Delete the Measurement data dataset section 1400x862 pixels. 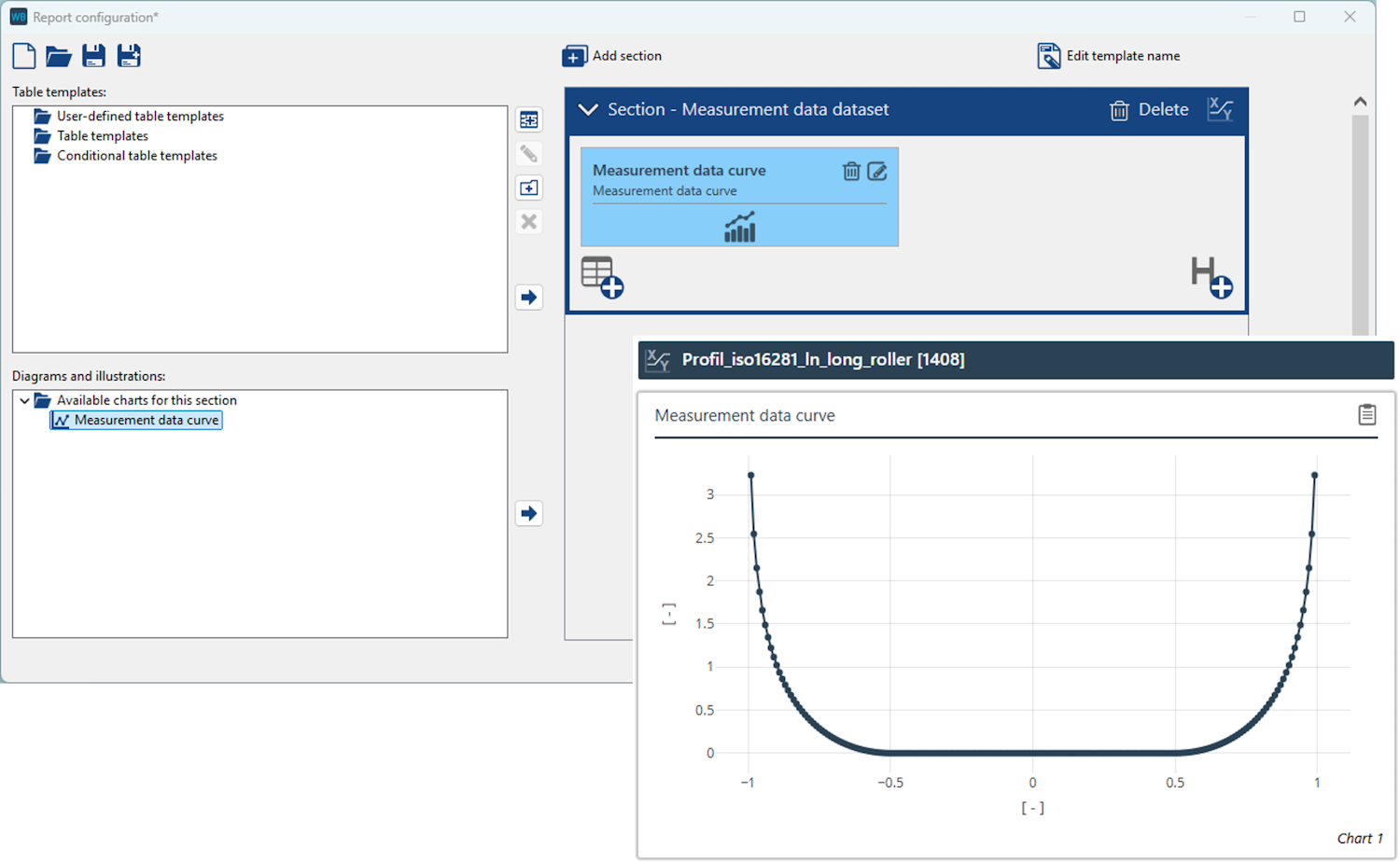pos(1149,110)
